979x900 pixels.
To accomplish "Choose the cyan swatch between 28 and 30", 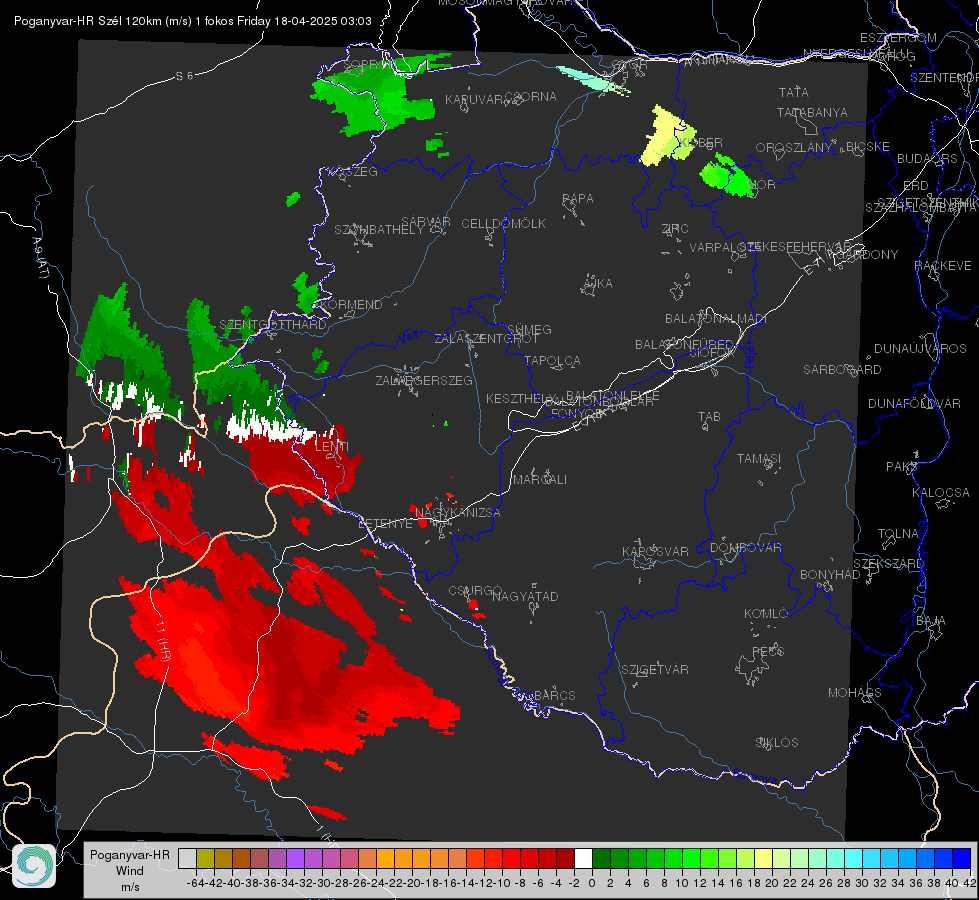I will click(854, 858).
